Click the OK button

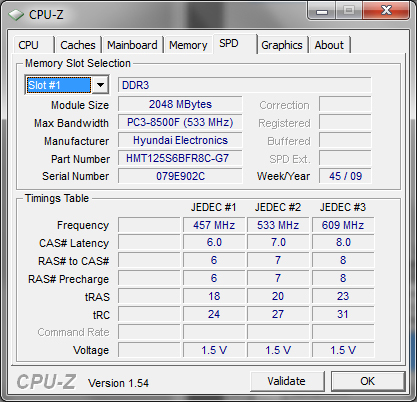pos(368,381)
